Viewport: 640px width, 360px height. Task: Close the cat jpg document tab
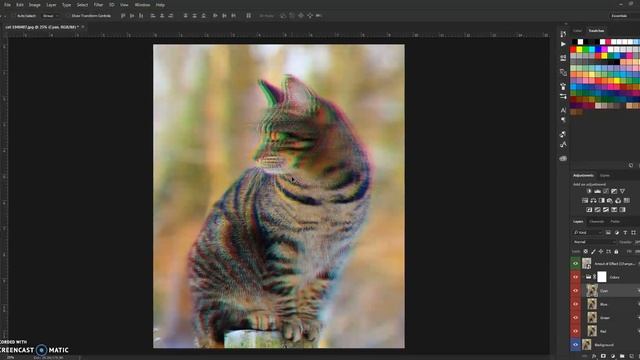(x=83, y=27)
